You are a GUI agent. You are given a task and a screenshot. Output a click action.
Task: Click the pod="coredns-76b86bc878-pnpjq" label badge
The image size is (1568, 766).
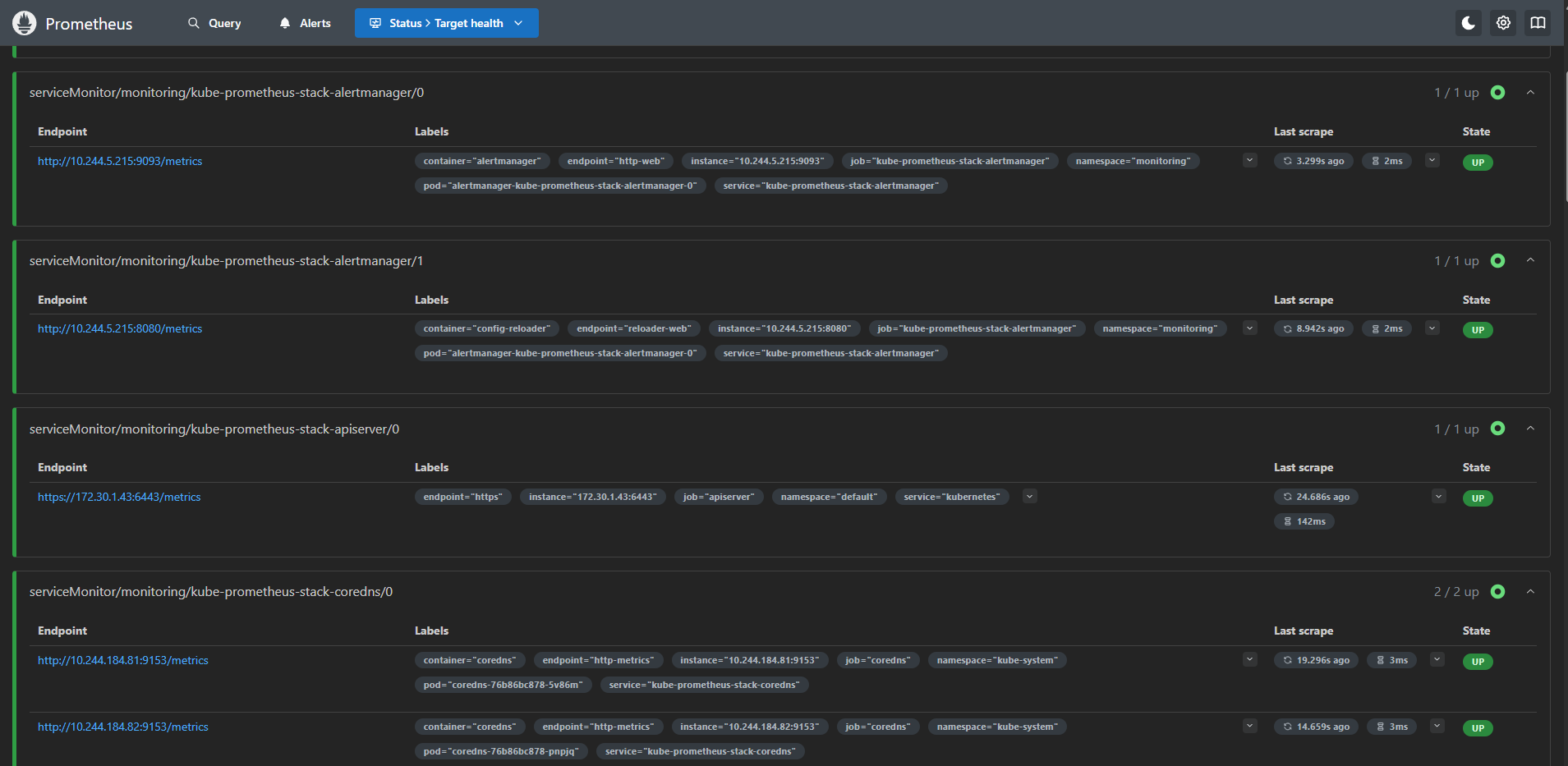point(501,751)
